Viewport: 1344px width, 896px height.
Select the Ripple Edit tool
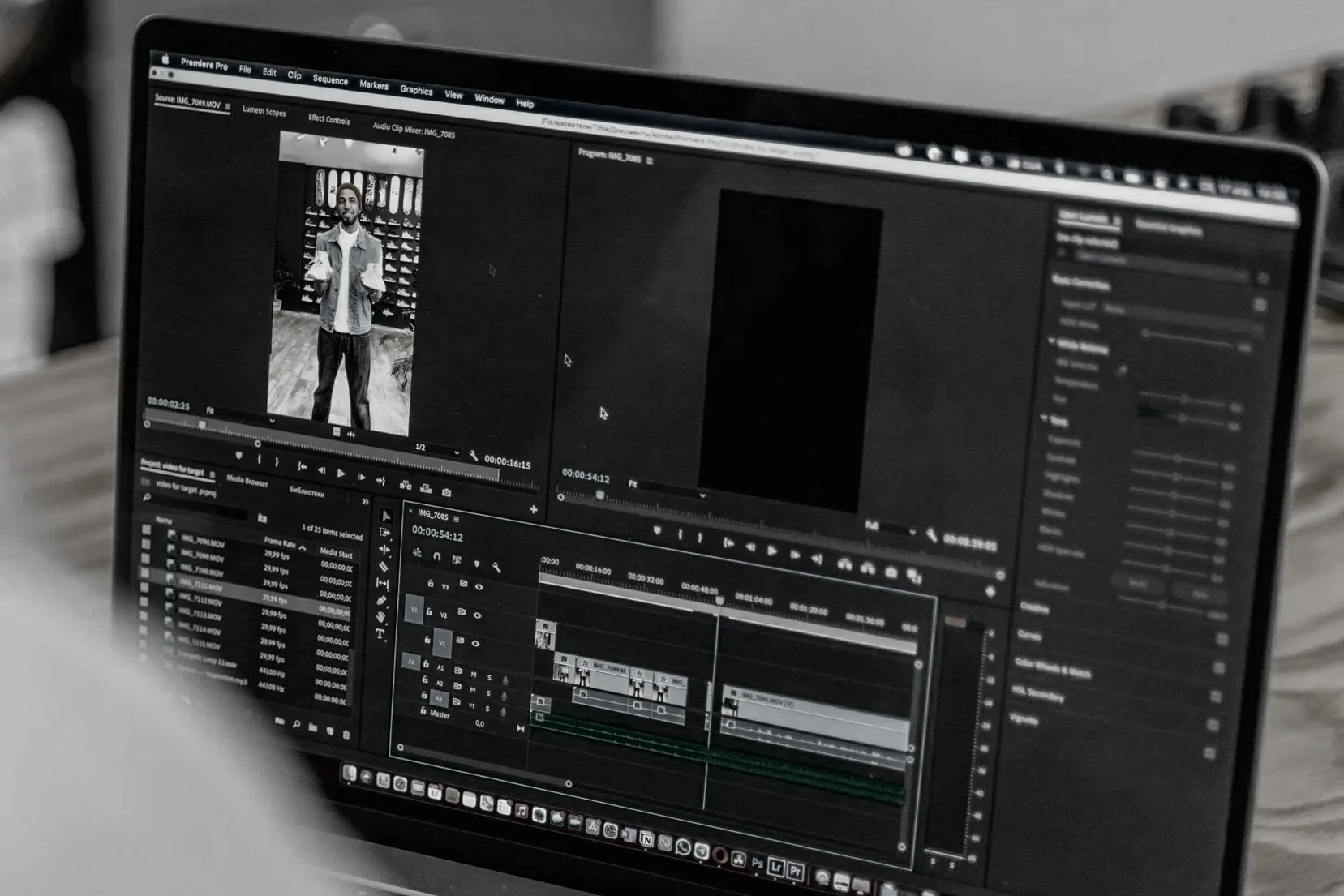(384, 550)
